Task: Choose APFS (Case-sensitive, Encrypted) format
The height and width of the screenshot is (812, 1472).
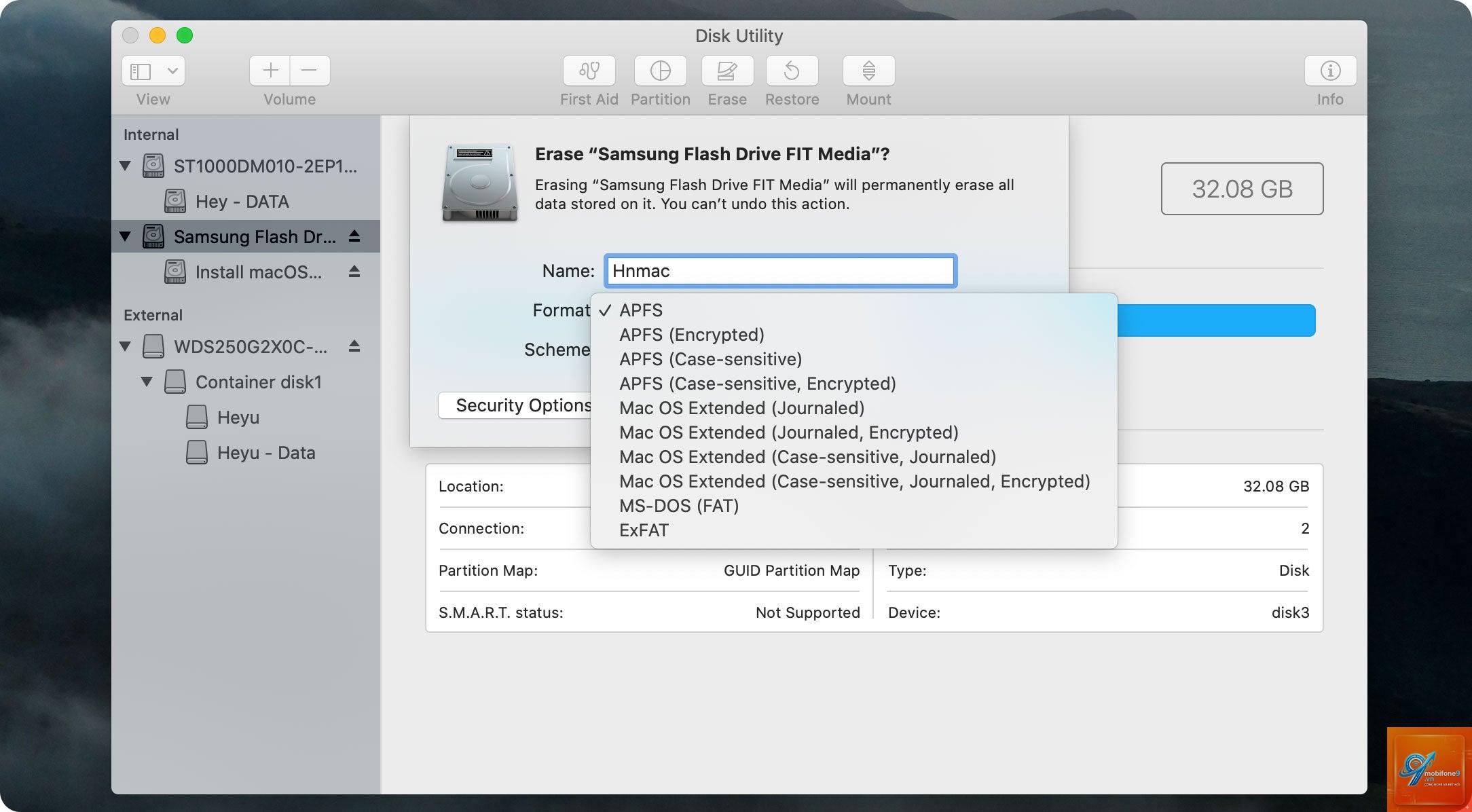Action: [x=854, y=384]
